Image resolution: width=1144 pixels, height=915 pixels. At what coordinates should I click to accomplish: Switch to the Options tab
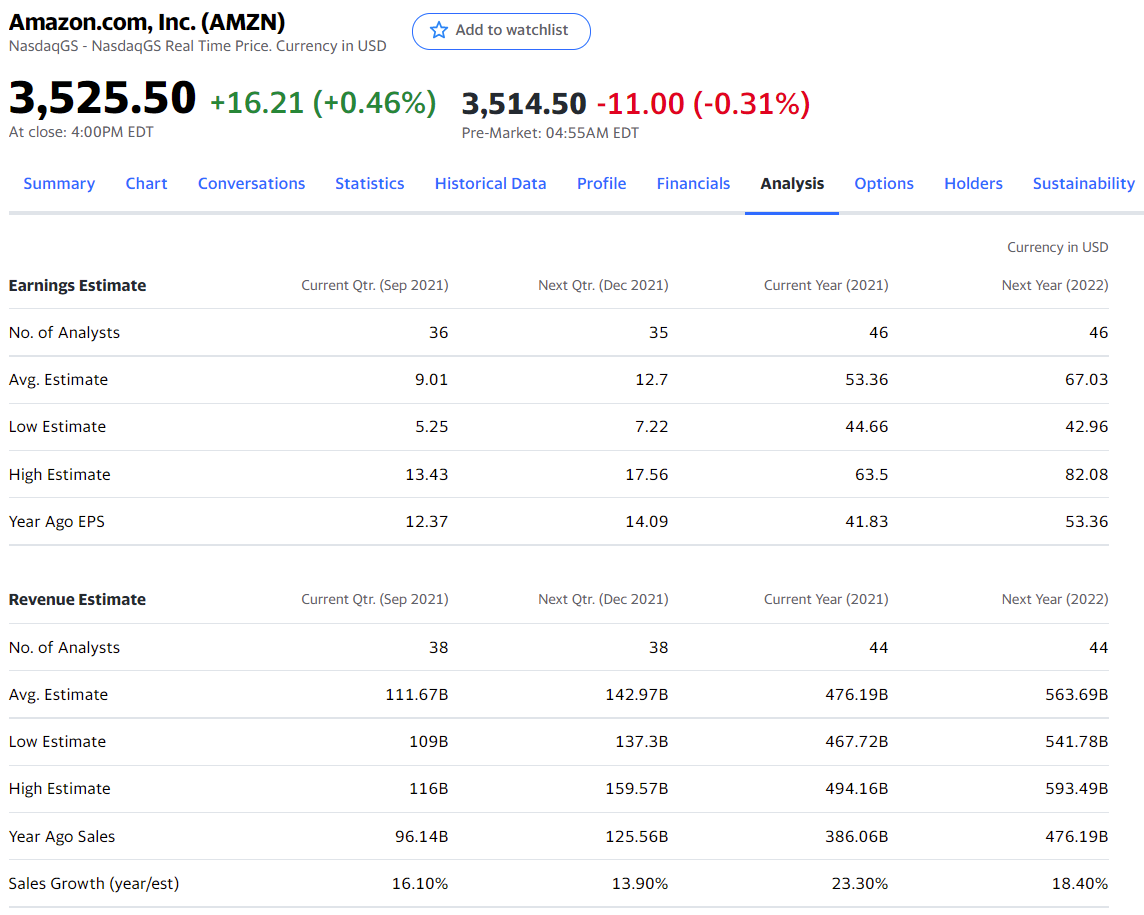coord(884,183)
